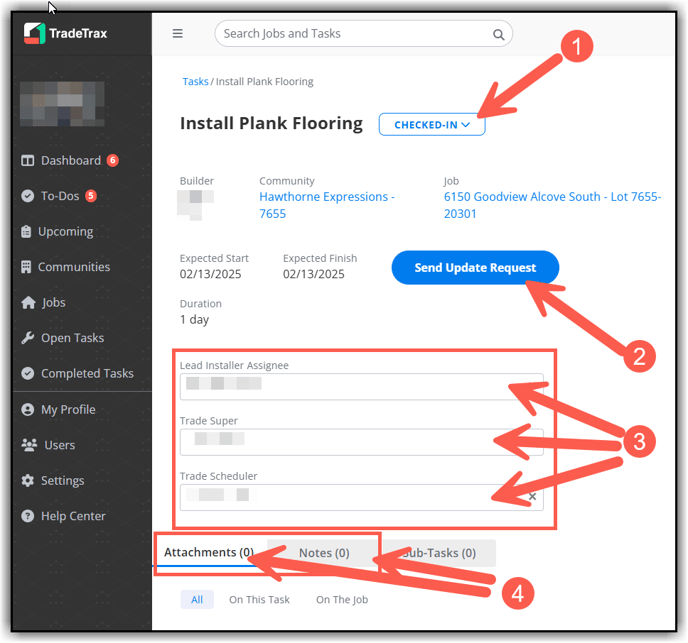Click the Install Plank Flooring heading
This screenshot has width=688, height=643.
tap(271, 123)
